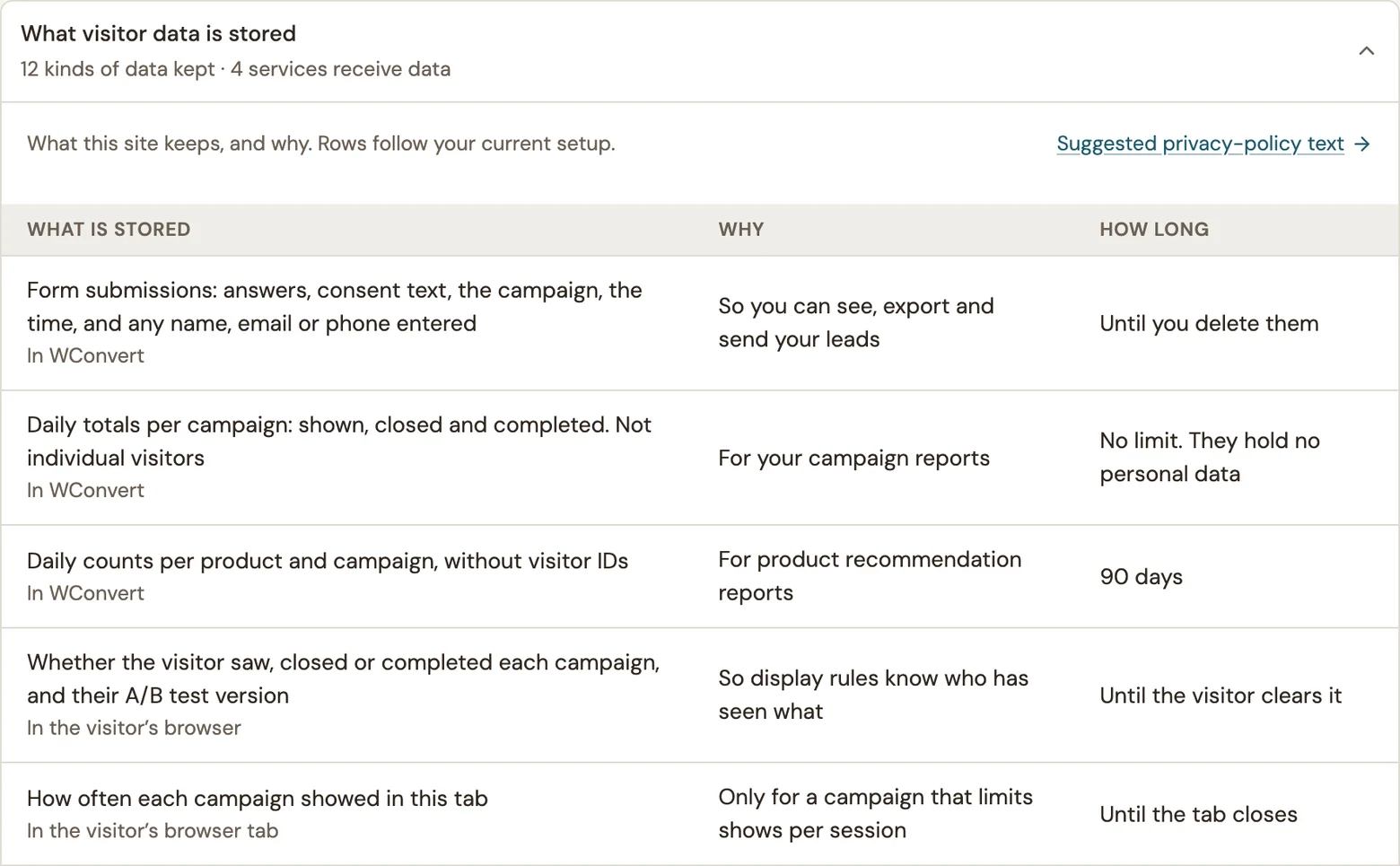Open the Suggested privacy-policy text link
This screenshot has width=1400, height=866.
(x=1200, y=144)
